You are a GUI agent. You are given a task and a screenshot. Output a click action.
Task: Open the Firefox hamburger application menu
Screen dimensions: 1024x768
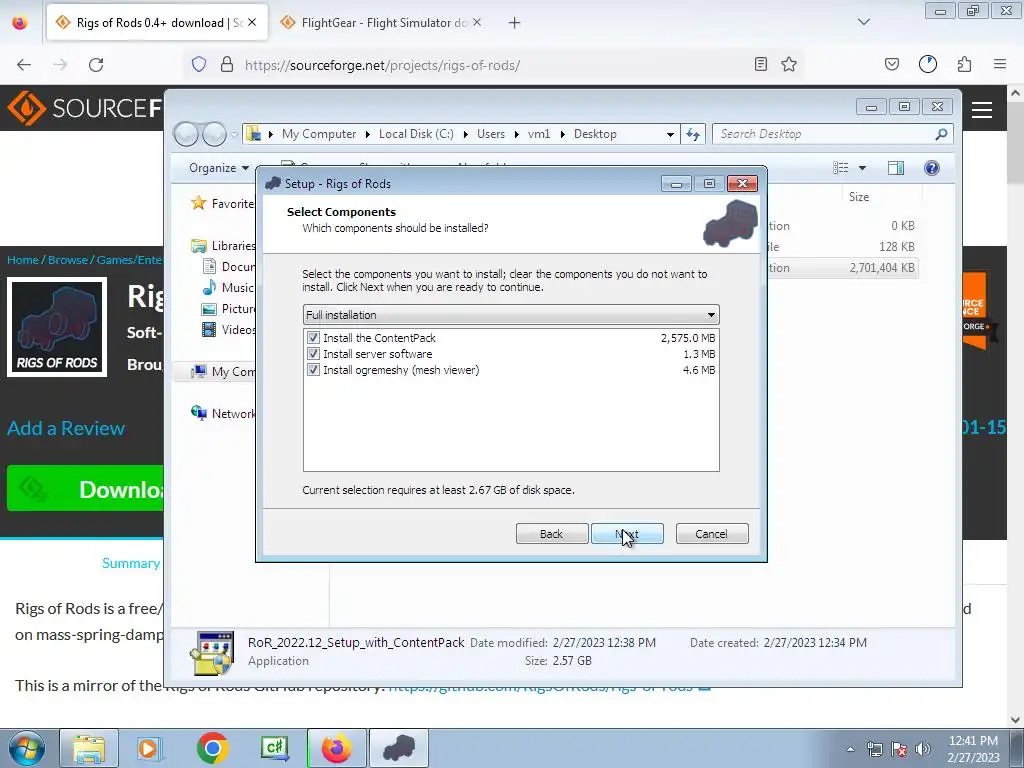coord(999,64)
